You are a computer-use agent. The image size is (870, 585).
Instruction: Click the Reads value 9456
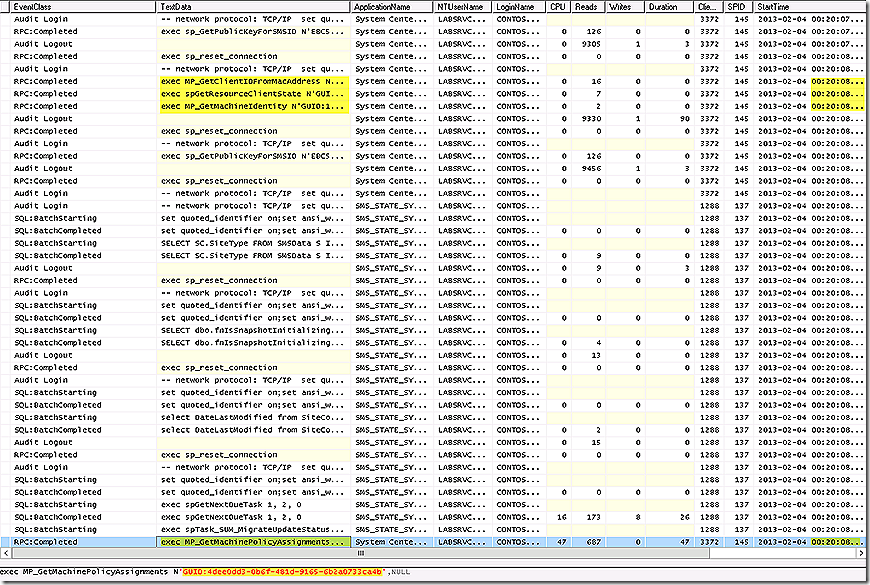590,169
